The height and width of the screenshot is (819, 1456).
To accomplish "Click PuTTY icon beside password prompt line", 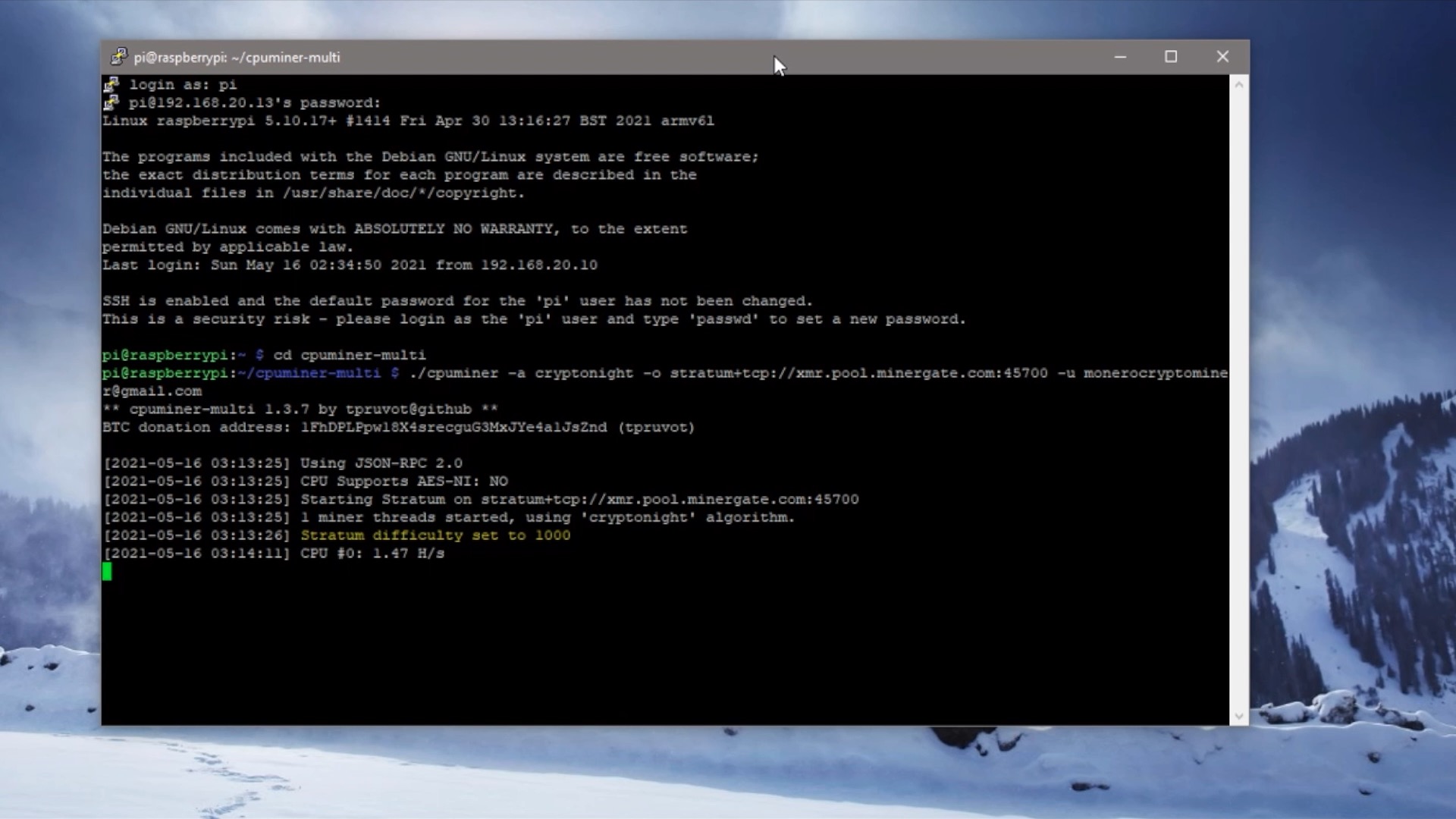I will pyautogui.click(x=111, y=102).
